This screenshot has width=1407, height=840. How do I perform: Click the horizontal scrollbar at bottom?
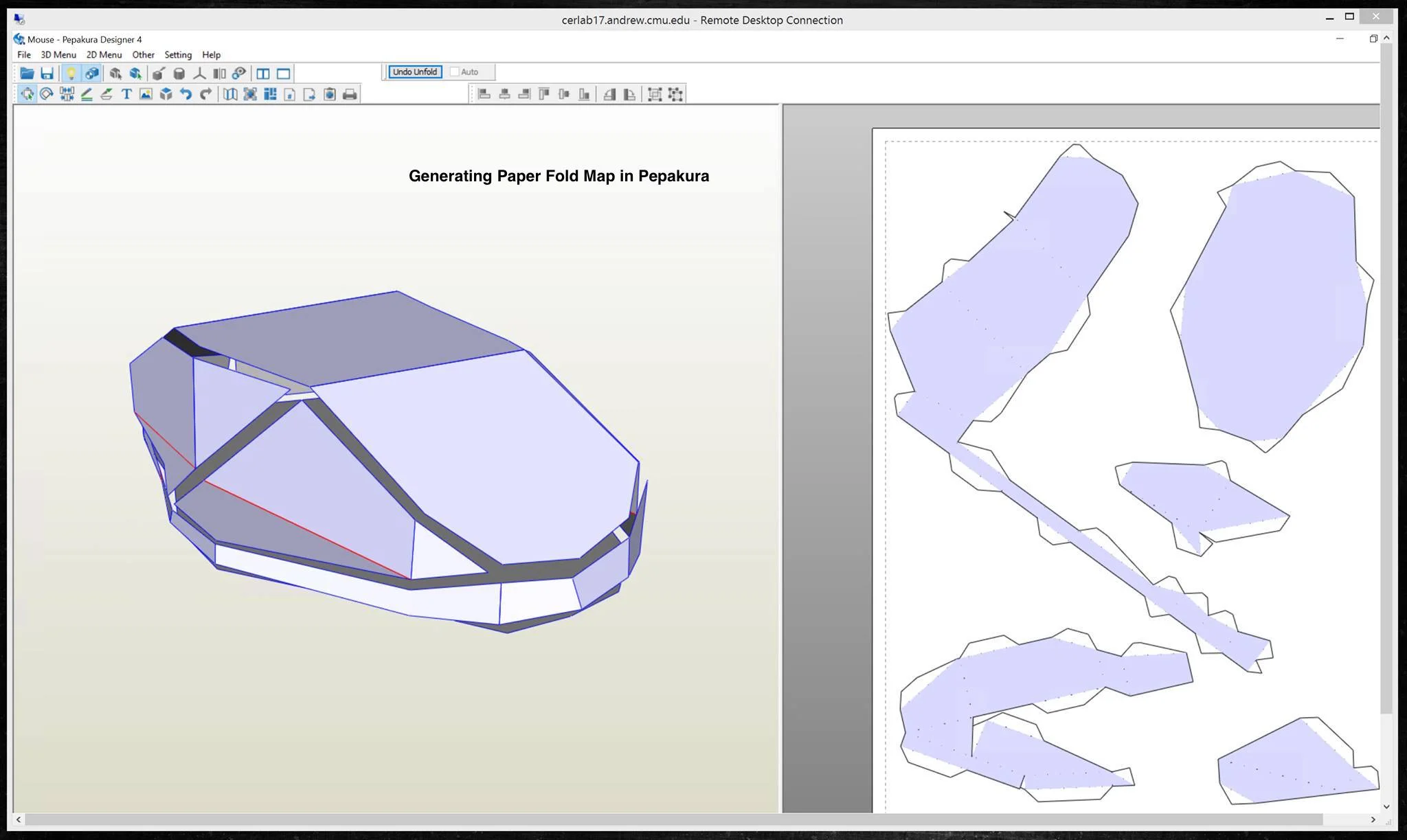tap(673, 819)
